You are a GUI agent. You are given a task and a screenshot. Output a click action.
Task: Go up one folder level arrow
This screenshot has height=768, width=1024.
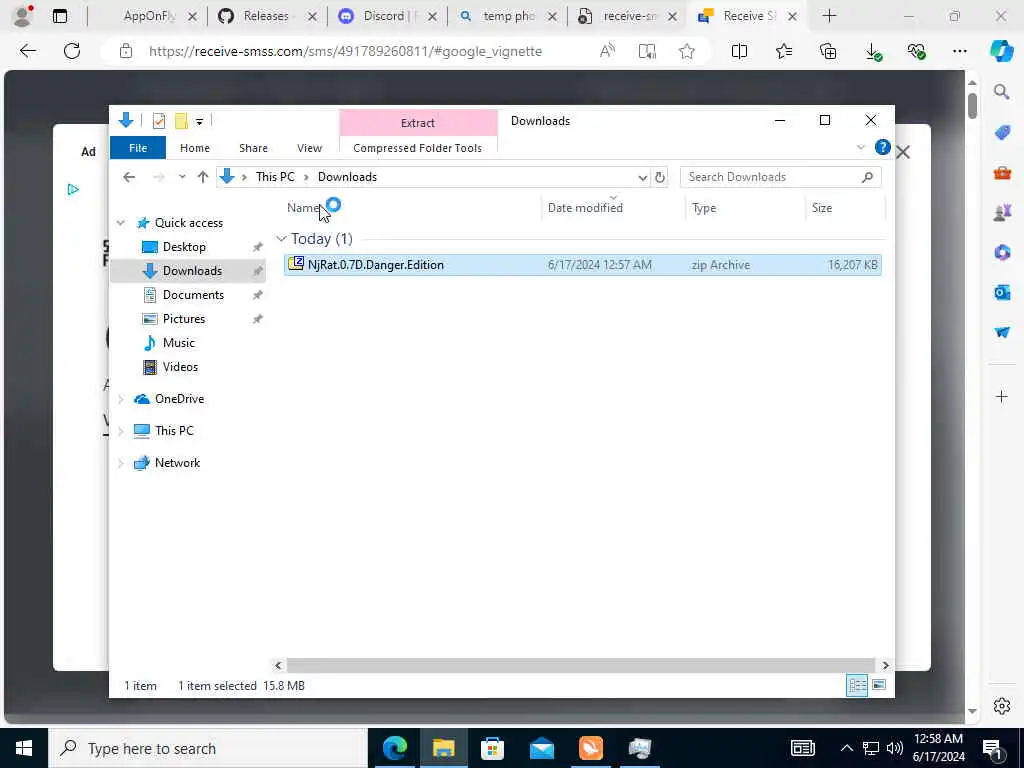click(202, 177)
